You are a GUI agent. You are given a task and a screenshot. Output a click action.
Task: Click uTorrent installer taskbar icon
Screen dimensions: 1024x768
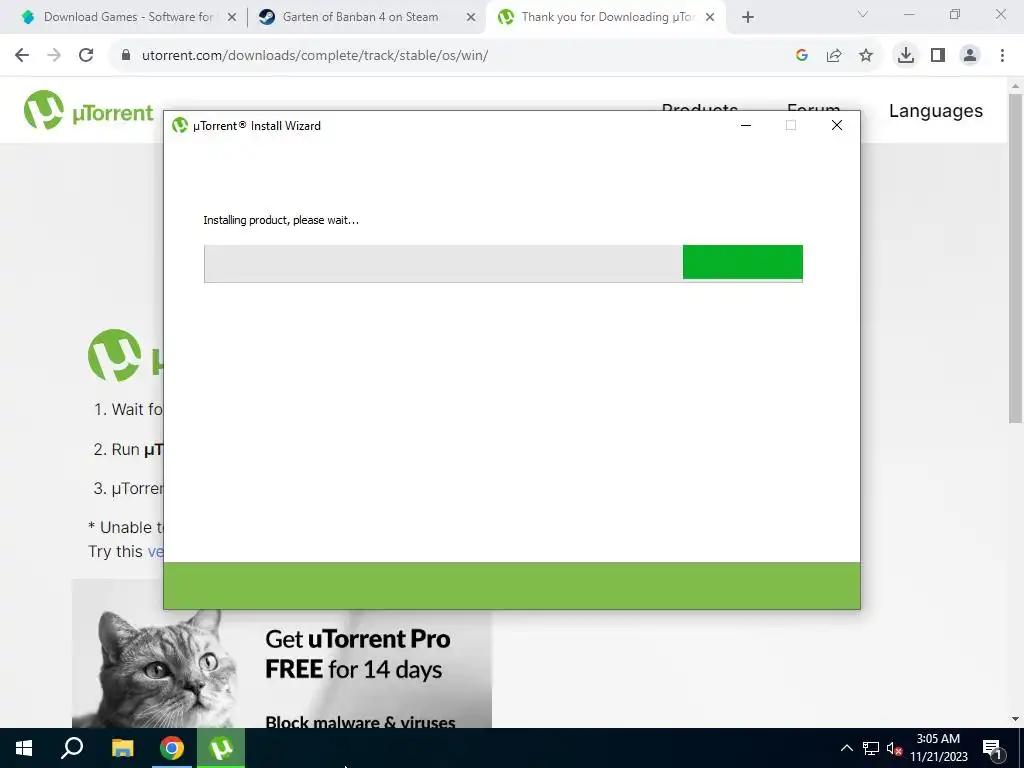(x=221, y=748)
